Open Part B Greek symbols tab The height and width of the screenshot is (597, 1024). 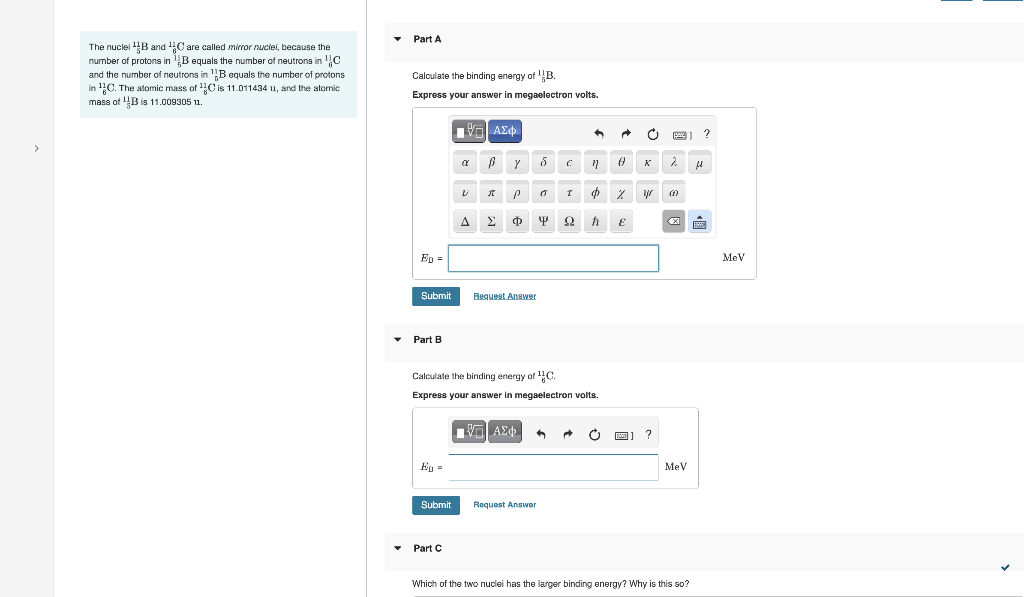pos(505,432)
